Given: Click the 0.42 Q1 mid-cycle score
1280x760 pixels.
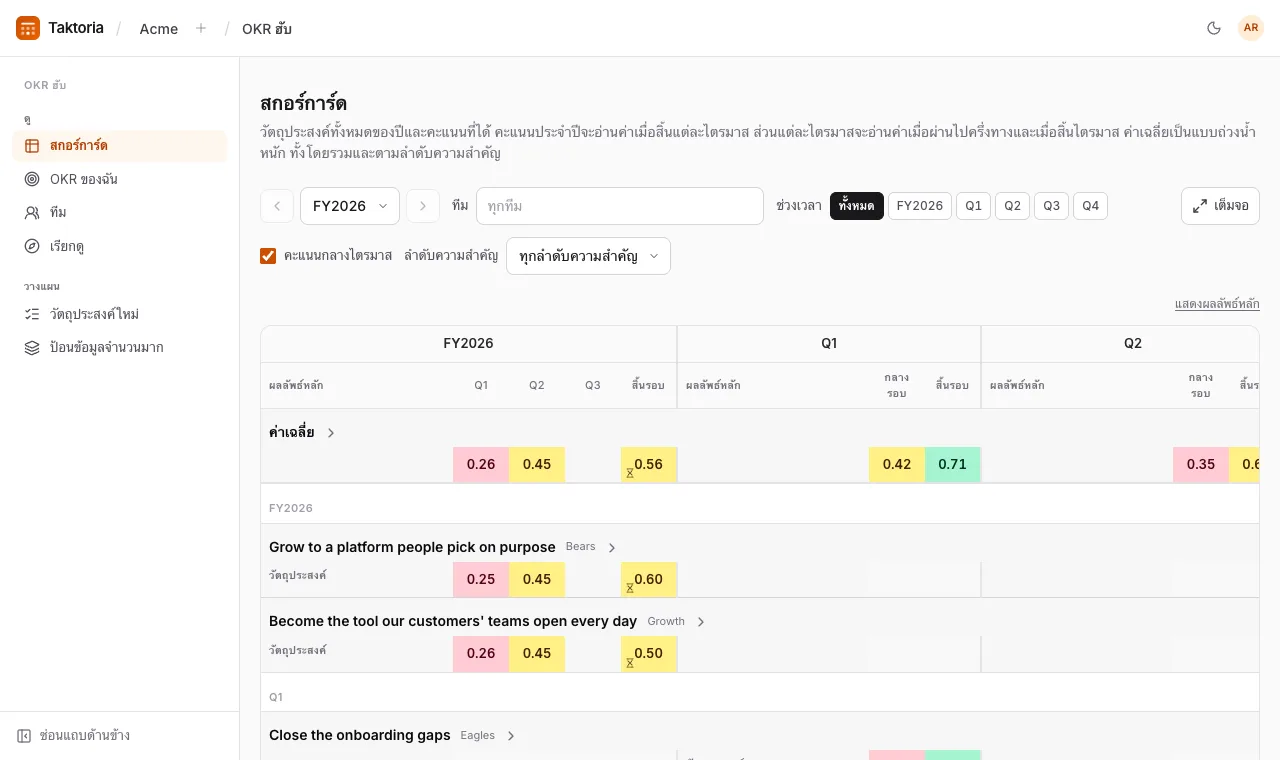Looking at the screenshot, I should (897, 464).
